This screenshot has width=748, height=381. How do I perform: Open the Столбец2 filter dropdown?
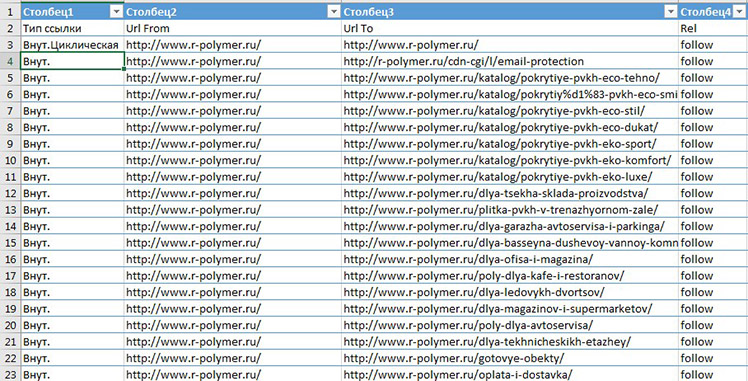tap(334, 12)
